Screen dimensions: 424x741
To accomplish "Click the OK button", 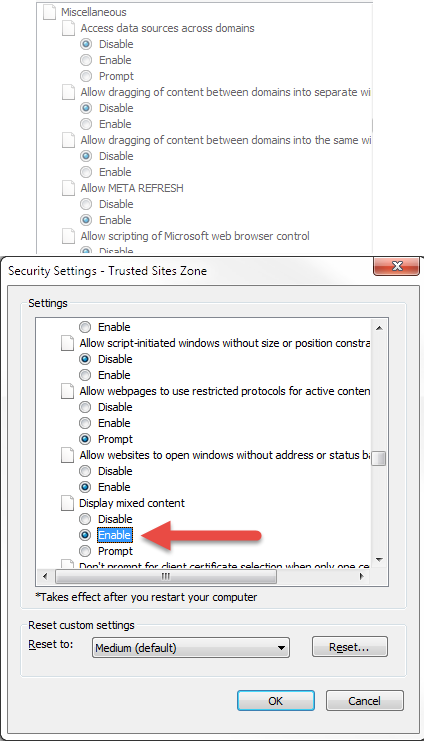I will (276, 700).
